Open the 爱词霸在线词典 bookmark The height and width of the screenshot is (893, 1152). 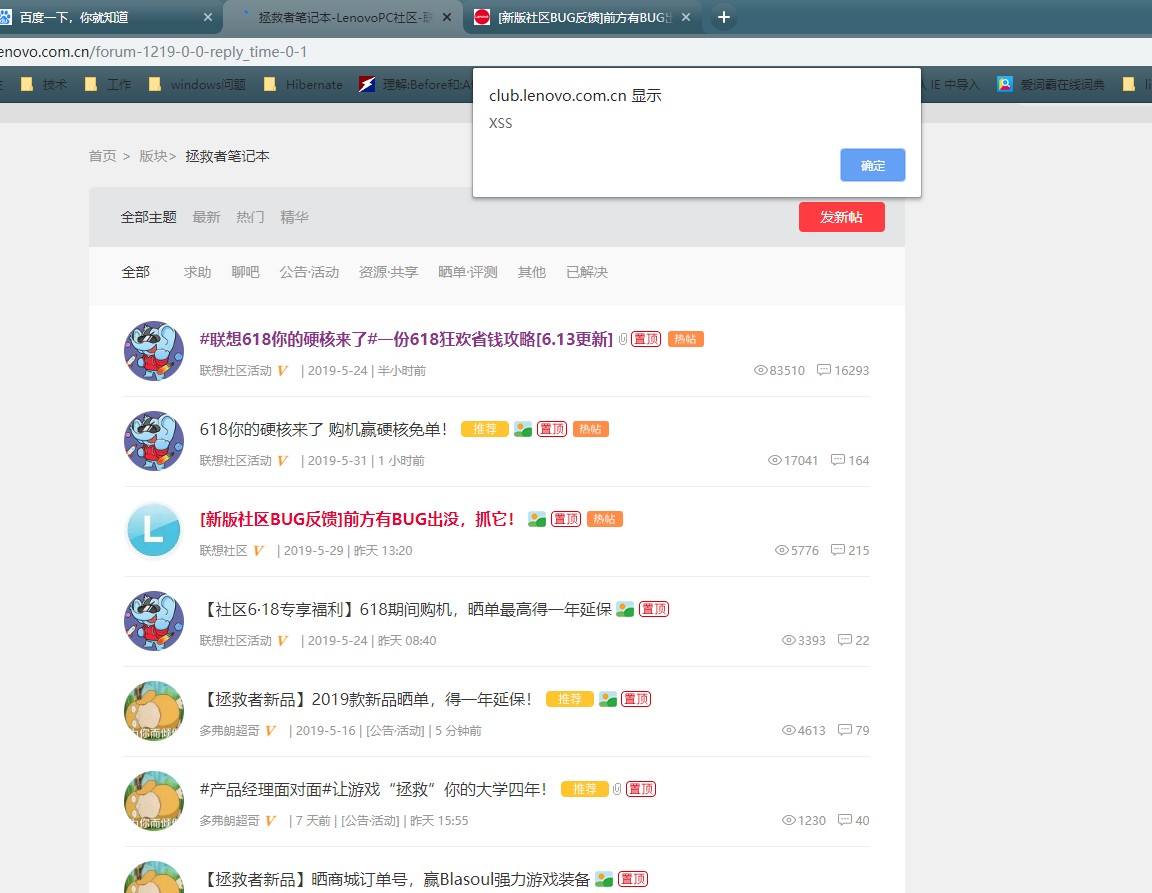[x=1051, y=85]
